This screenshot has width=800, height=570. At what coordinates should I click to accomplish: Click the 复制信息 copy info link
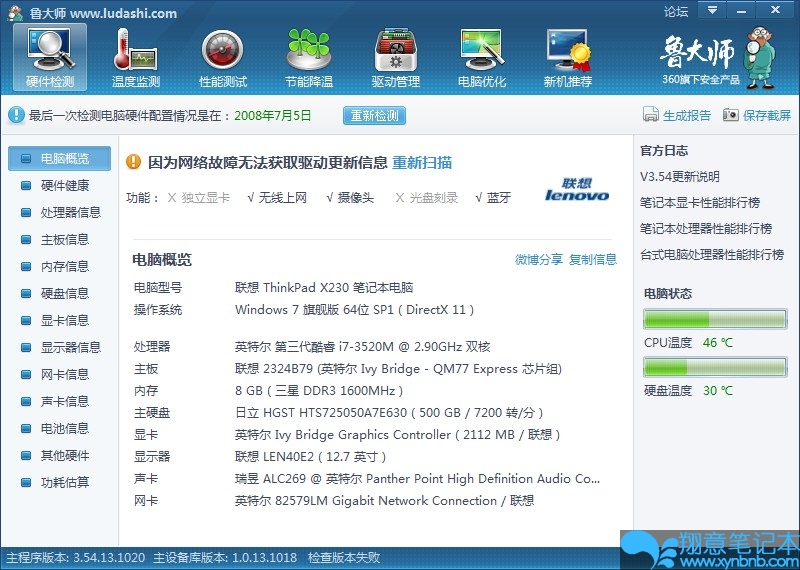pyautogui.click(x=593, y=259)
